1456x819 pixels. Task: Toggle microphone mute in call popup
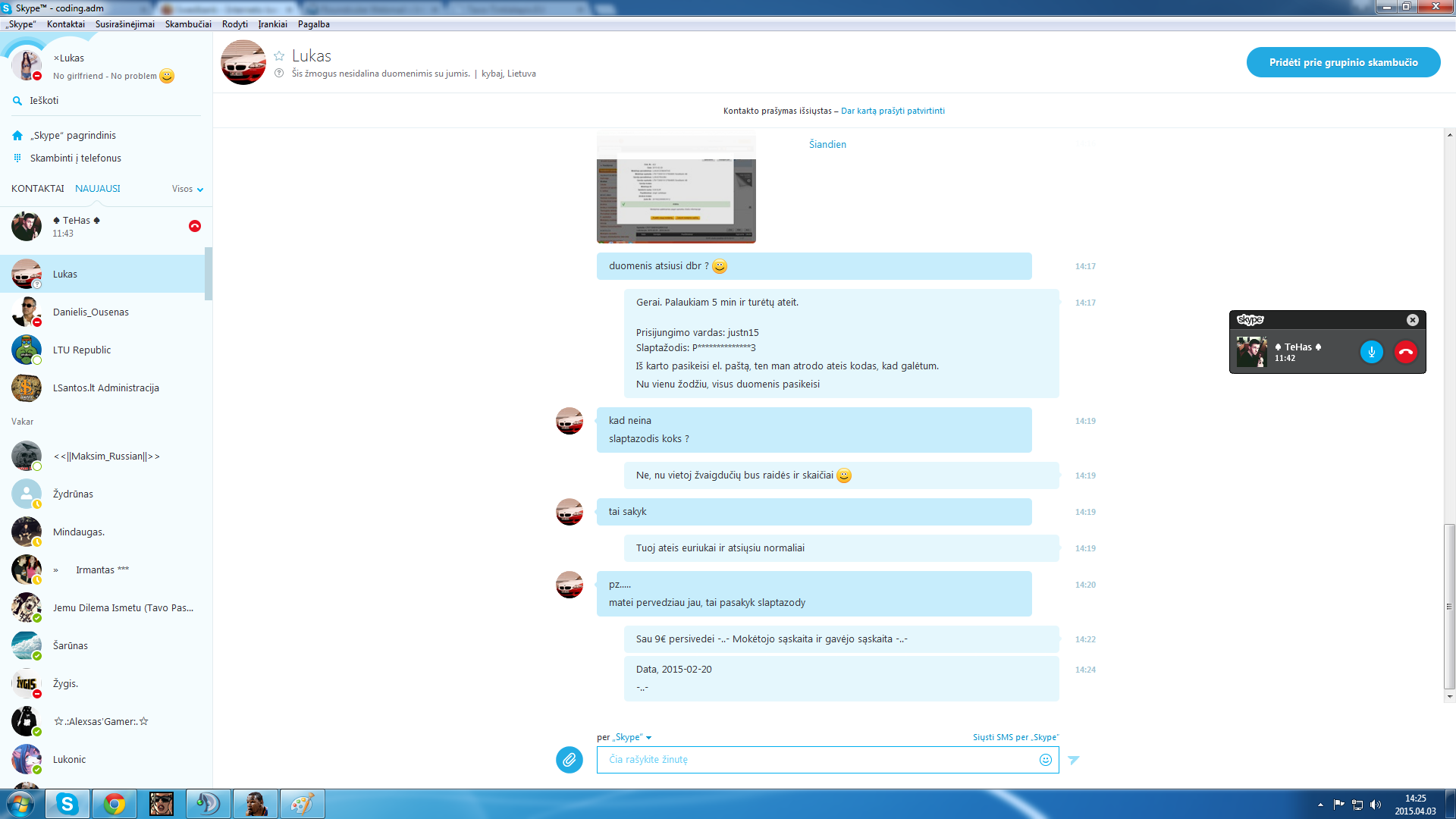(1371, 352)
